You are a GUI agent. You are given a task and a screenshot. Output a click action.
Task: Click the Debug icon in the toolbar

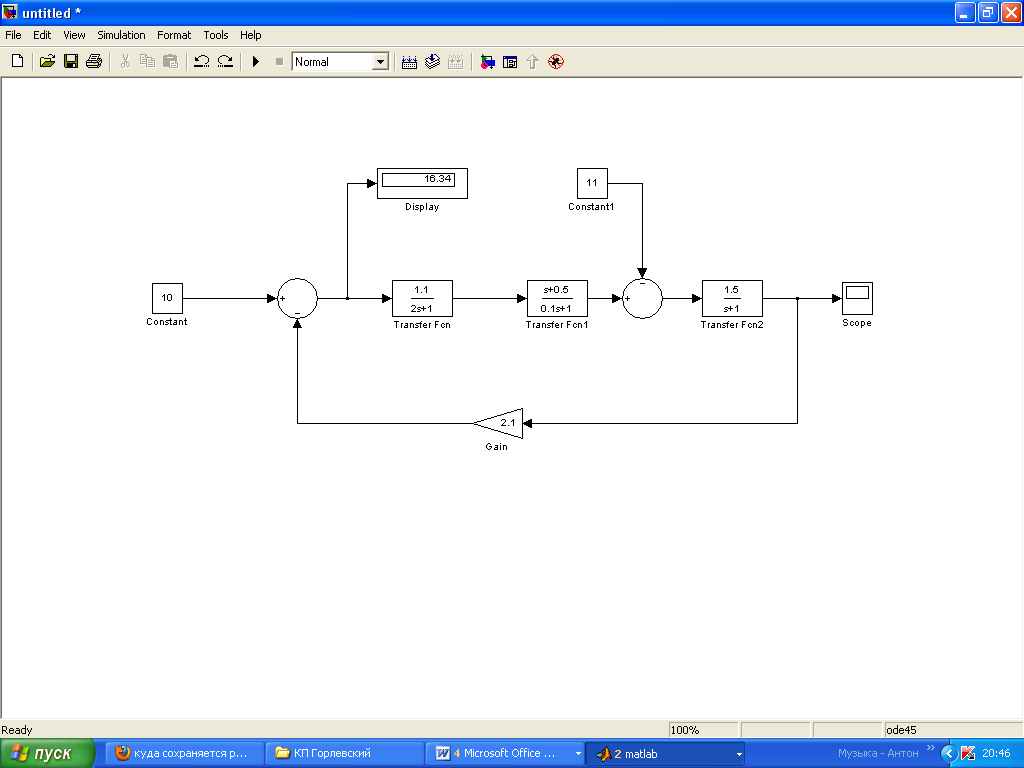[x=556, y=62]
